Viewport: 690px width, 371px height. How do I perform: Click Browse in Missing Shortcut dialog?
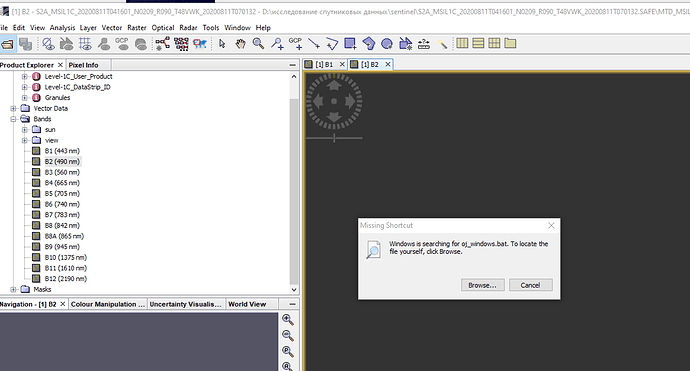point(482,285)
